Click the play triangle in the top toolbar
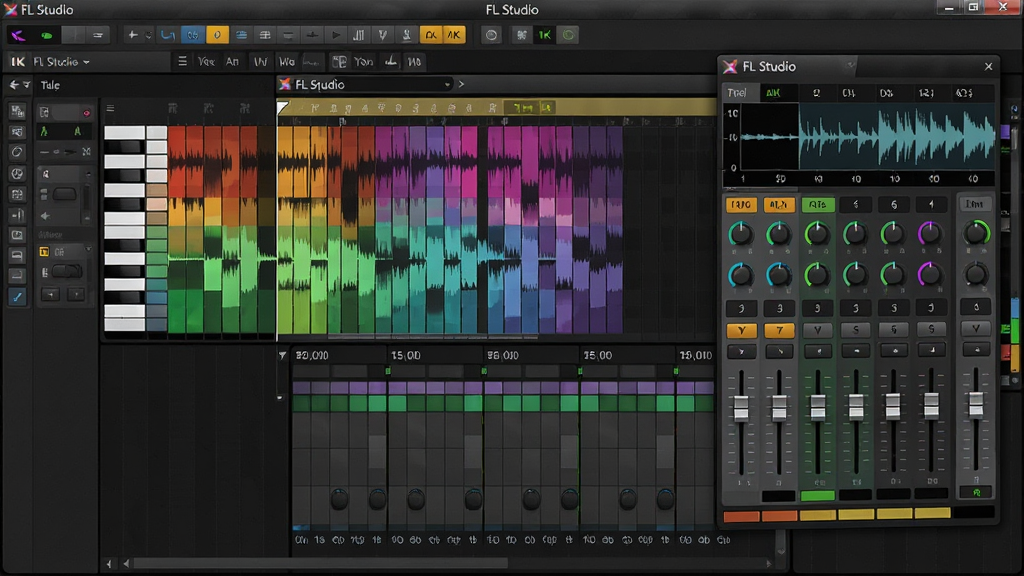This screenshot has width=1024, height=576. [x=336, y=35]
